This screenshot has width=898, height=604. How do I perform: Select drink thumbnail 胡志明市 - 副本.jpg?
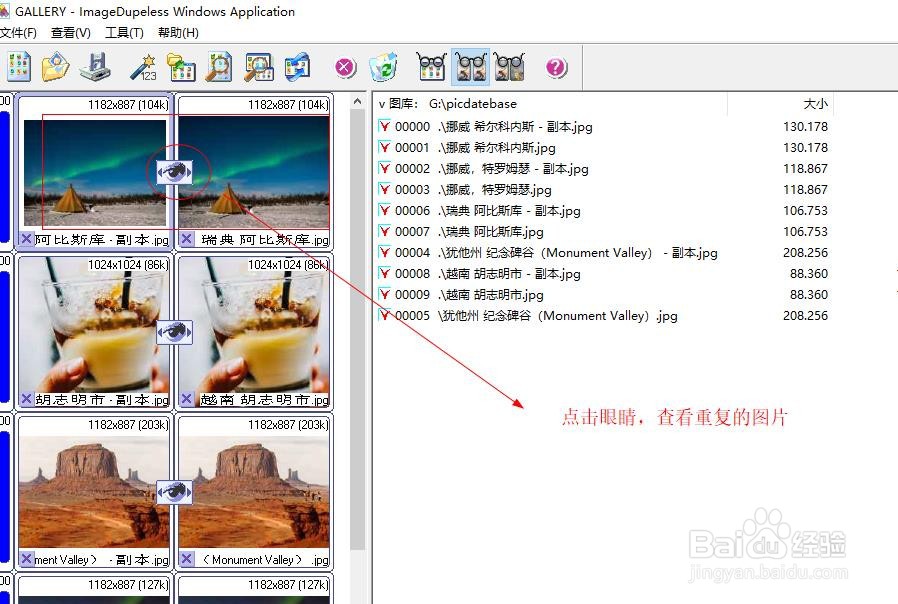tap(94, 331)
